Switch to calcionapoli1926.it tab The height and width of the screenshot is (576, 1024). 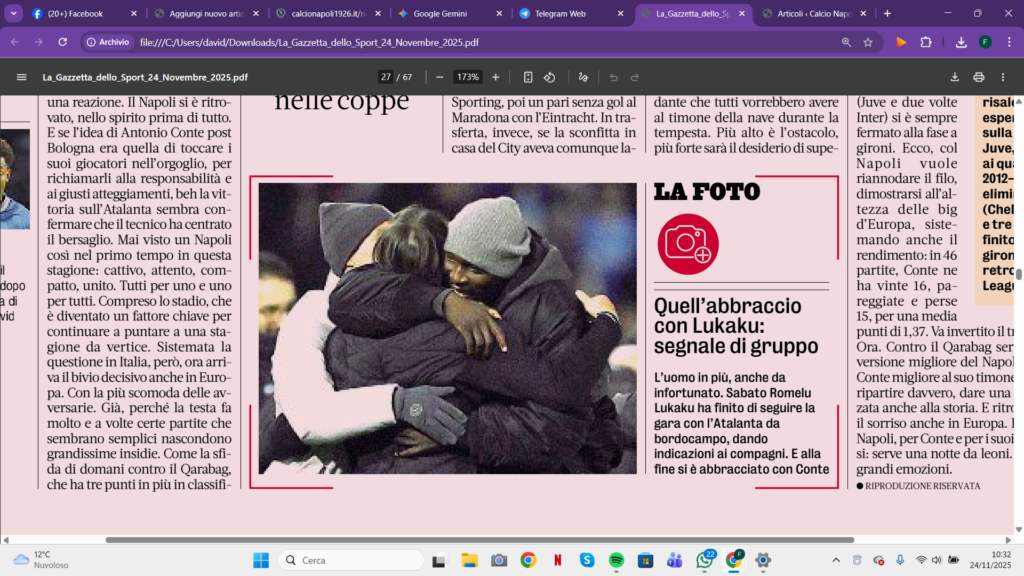click(x=328, y=13)
